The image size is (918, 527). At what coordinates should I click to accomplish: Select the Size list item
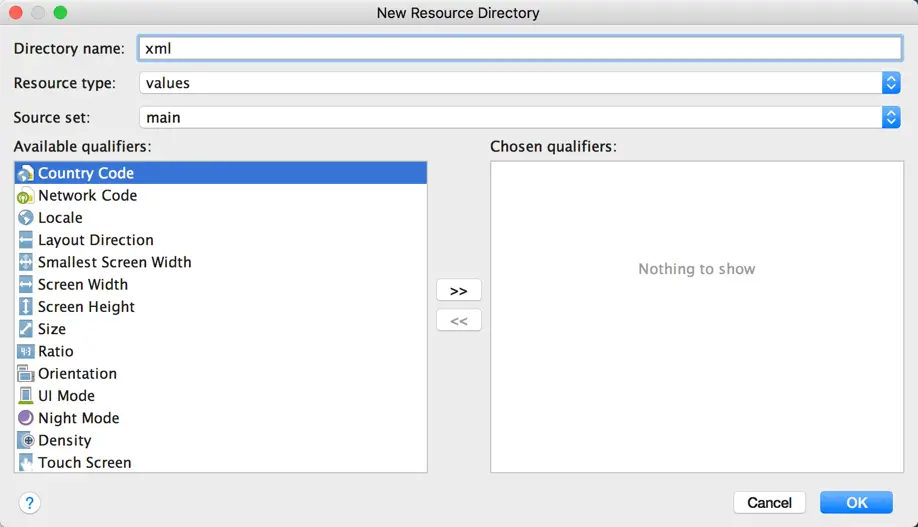(x=221, y=329)
